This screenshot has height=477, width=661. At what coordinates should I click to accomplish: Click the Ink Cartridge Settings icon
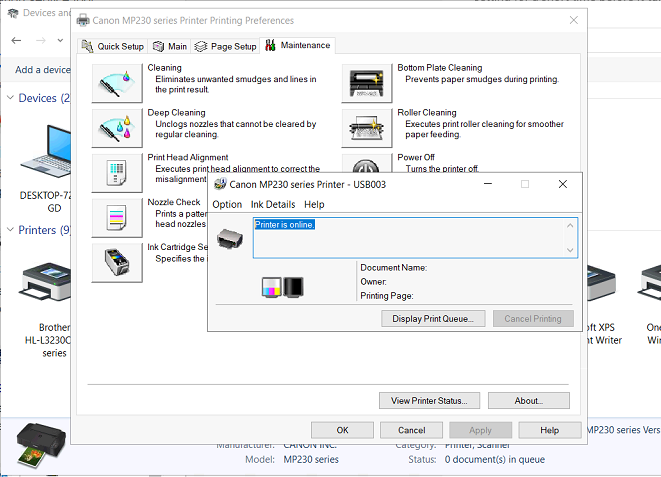coord(117,262)
